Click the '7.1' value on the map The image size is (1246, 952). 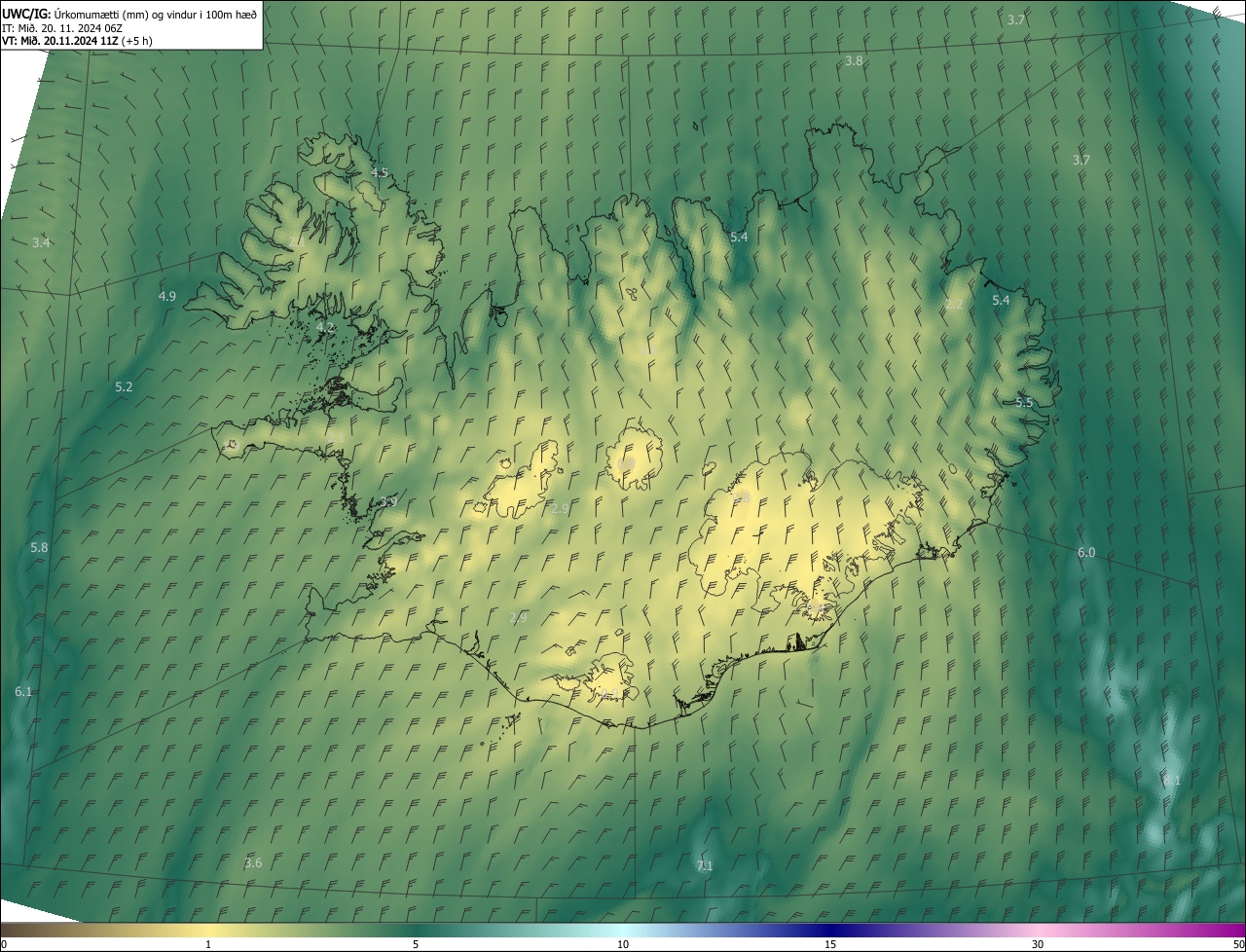click(705, 865)
